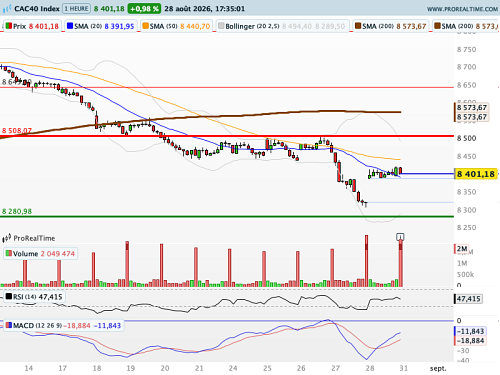The height and width of the screenshot is (375, 500).
Task: Select the SMA (50) value 8 440,70
Action: tap(195, 26)
